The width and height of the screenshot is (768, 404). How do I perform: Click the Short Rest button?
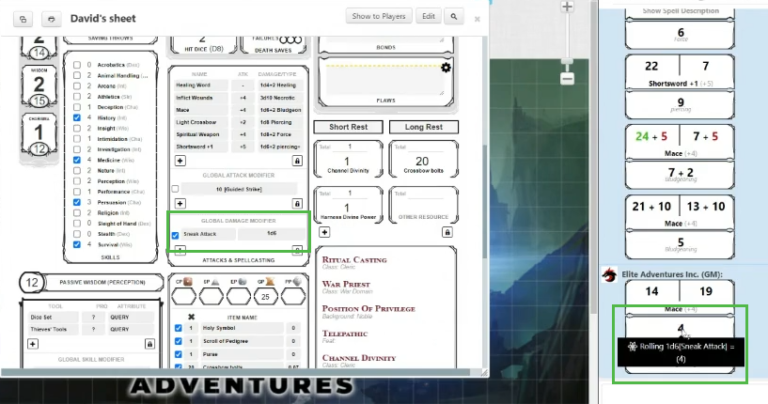348,127
